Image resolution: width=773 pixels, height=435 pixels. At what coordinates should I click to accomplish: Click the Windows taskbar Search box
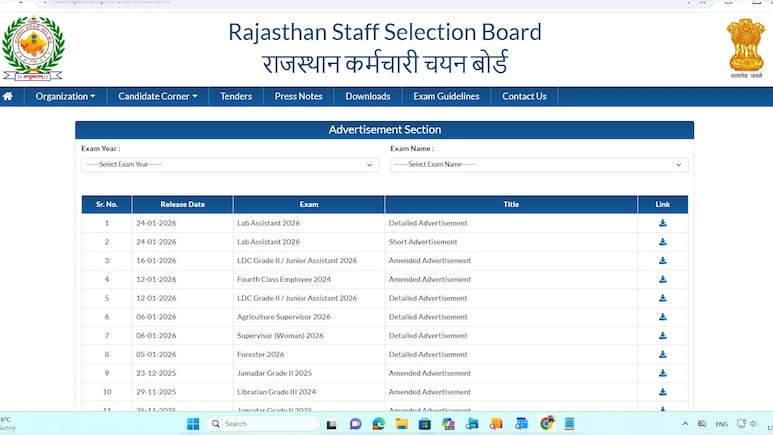click(263, 424)
